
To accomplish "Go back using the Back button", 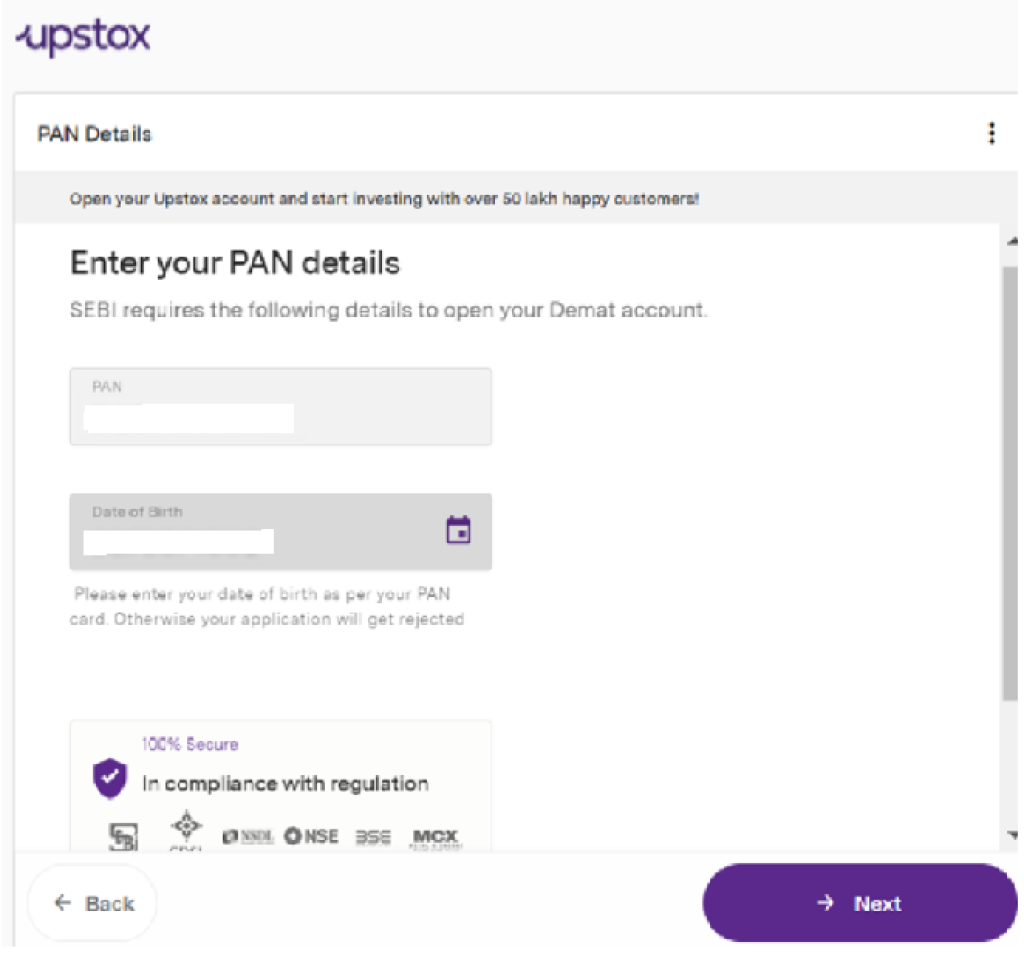I will point(92,903).
